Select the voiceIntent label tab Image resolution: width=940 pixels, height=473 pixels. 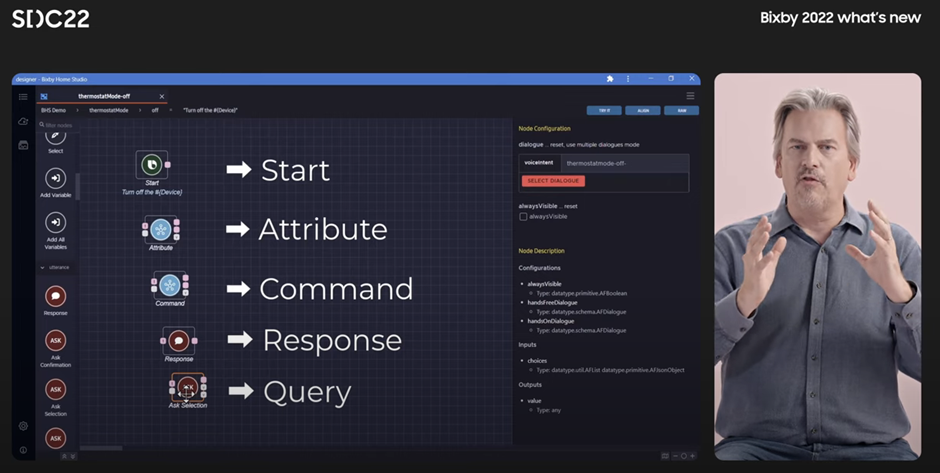[x=539, y=163]
